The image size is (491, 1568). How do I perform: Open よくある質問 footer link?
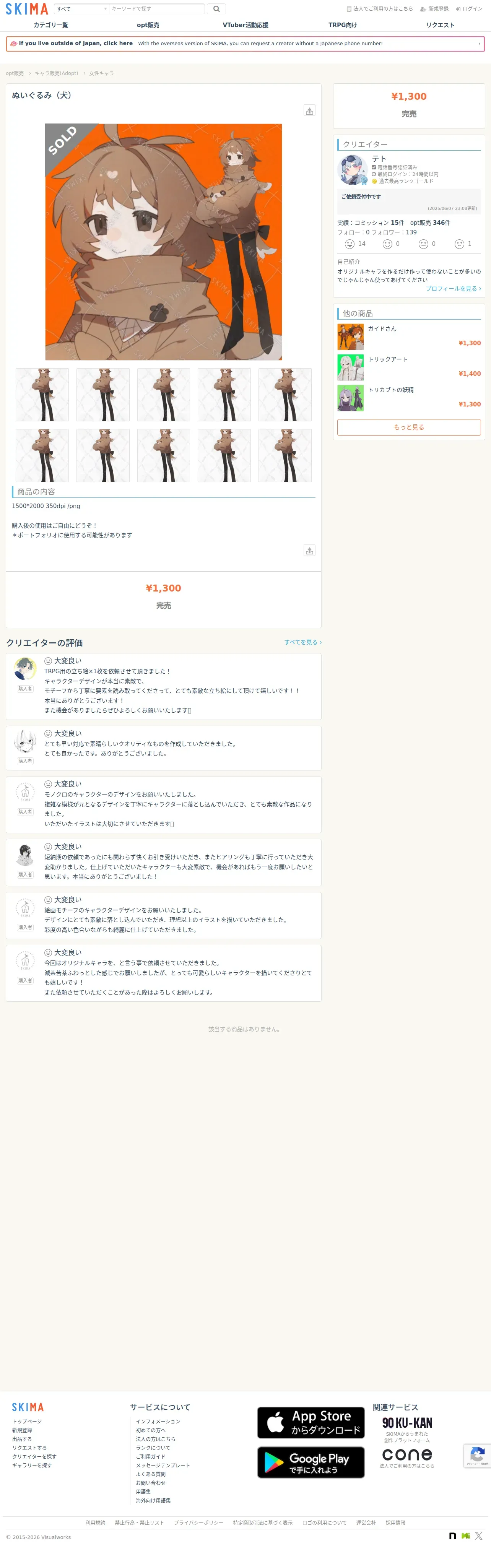(x=150, y=1474)
